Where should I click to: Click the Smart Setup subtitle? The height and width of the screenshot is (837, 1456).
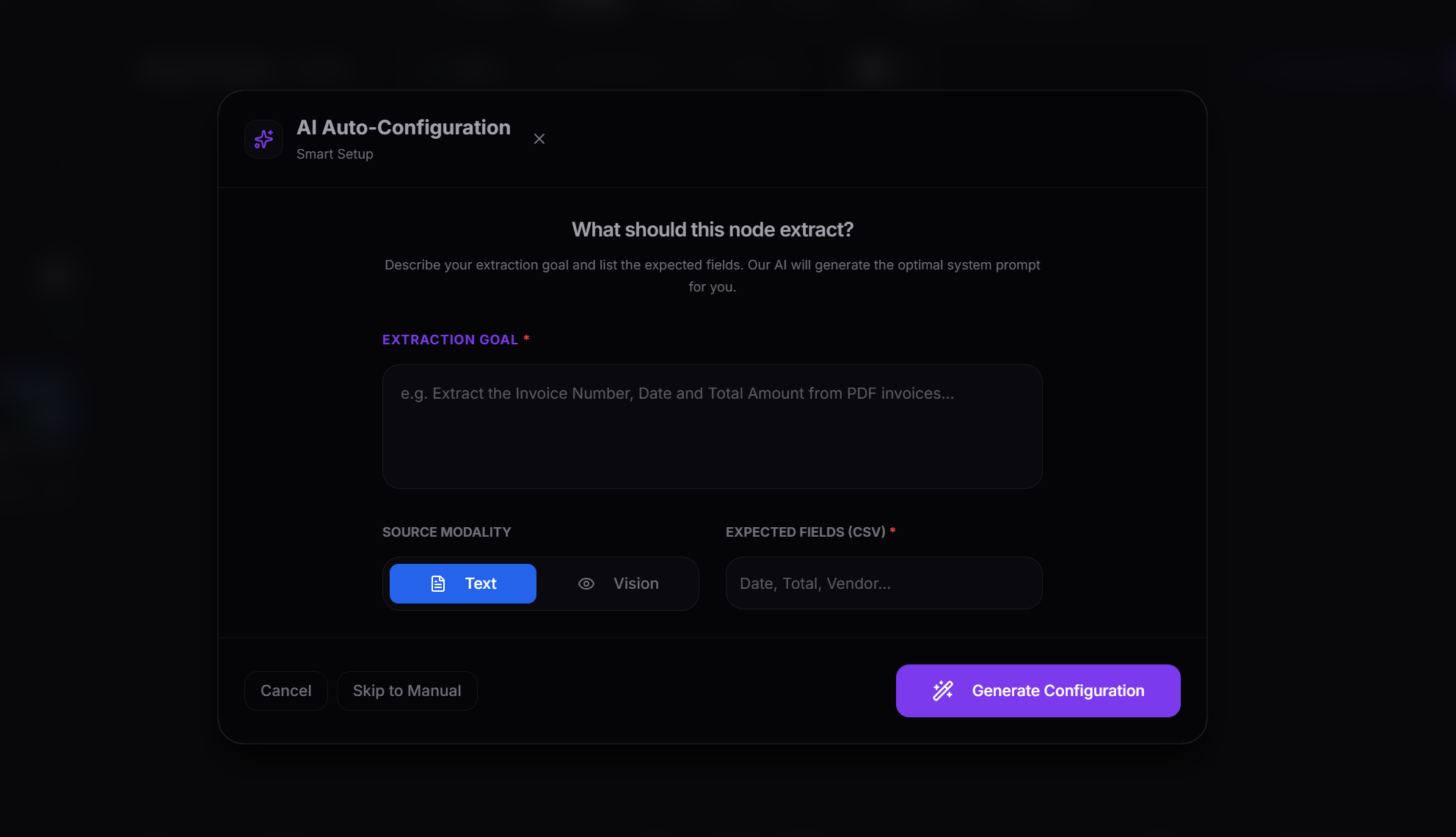[335, 154]
